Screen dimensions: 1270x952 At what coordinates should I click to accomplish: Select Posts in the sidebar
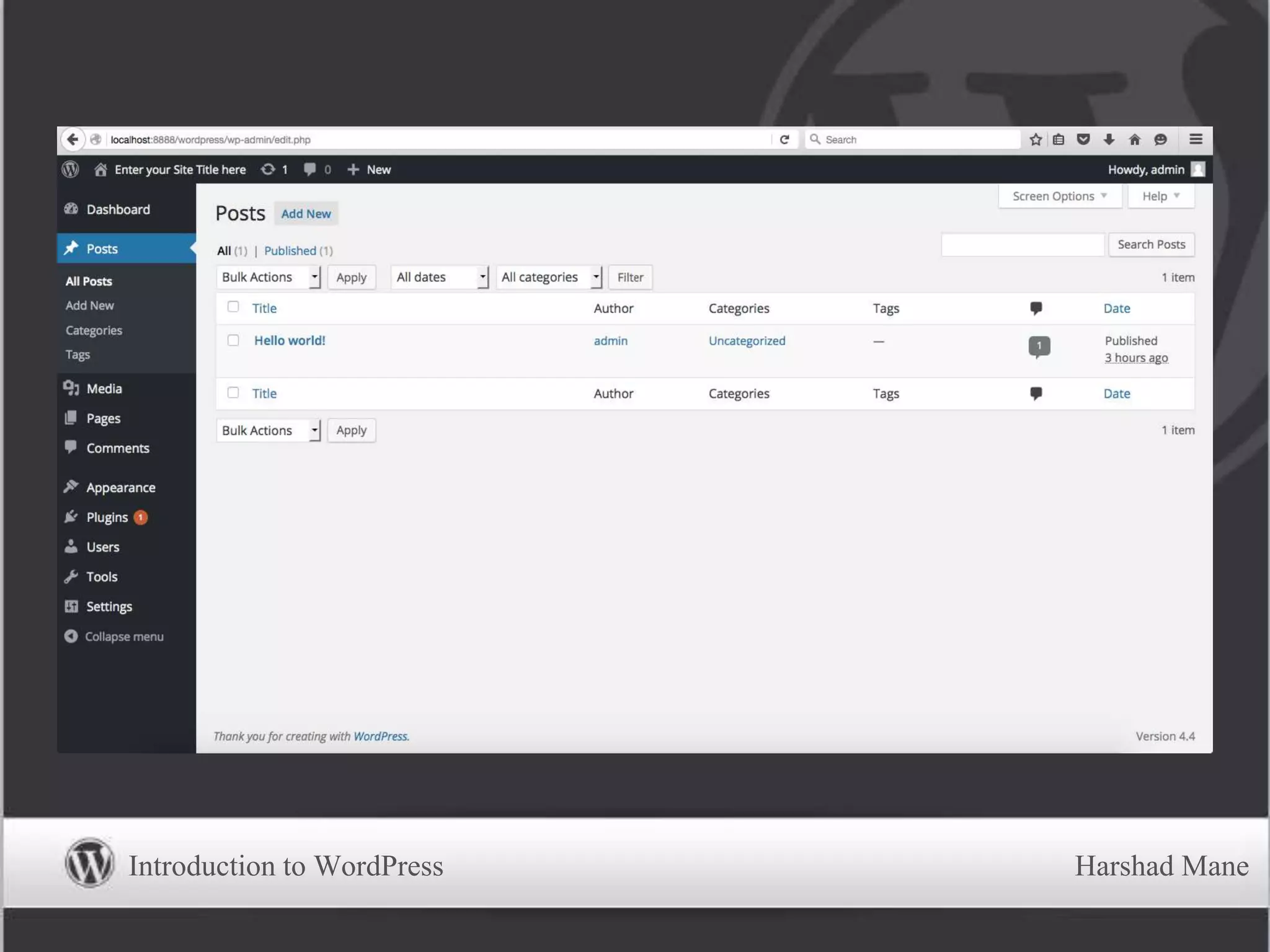point(127,249)
